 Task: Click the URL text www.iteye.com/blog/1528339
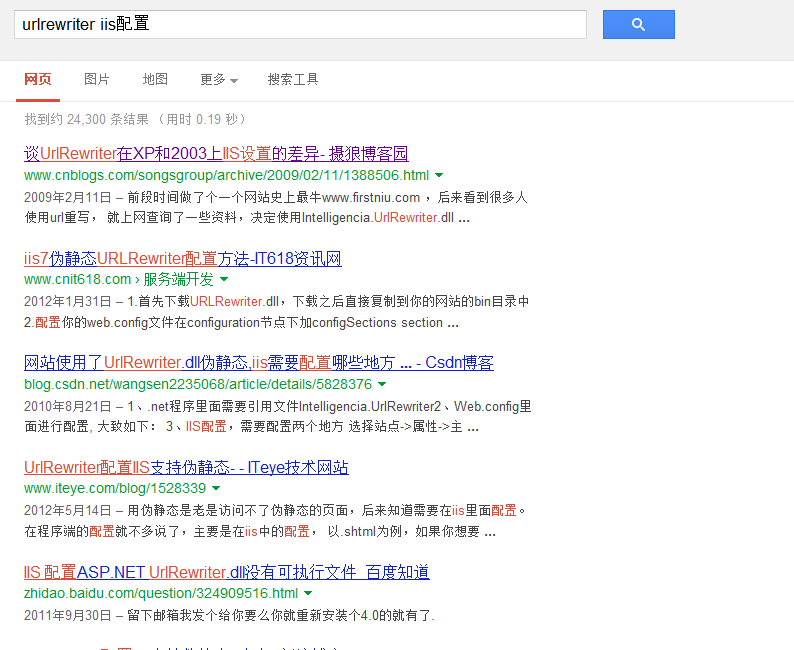(115, 489)
